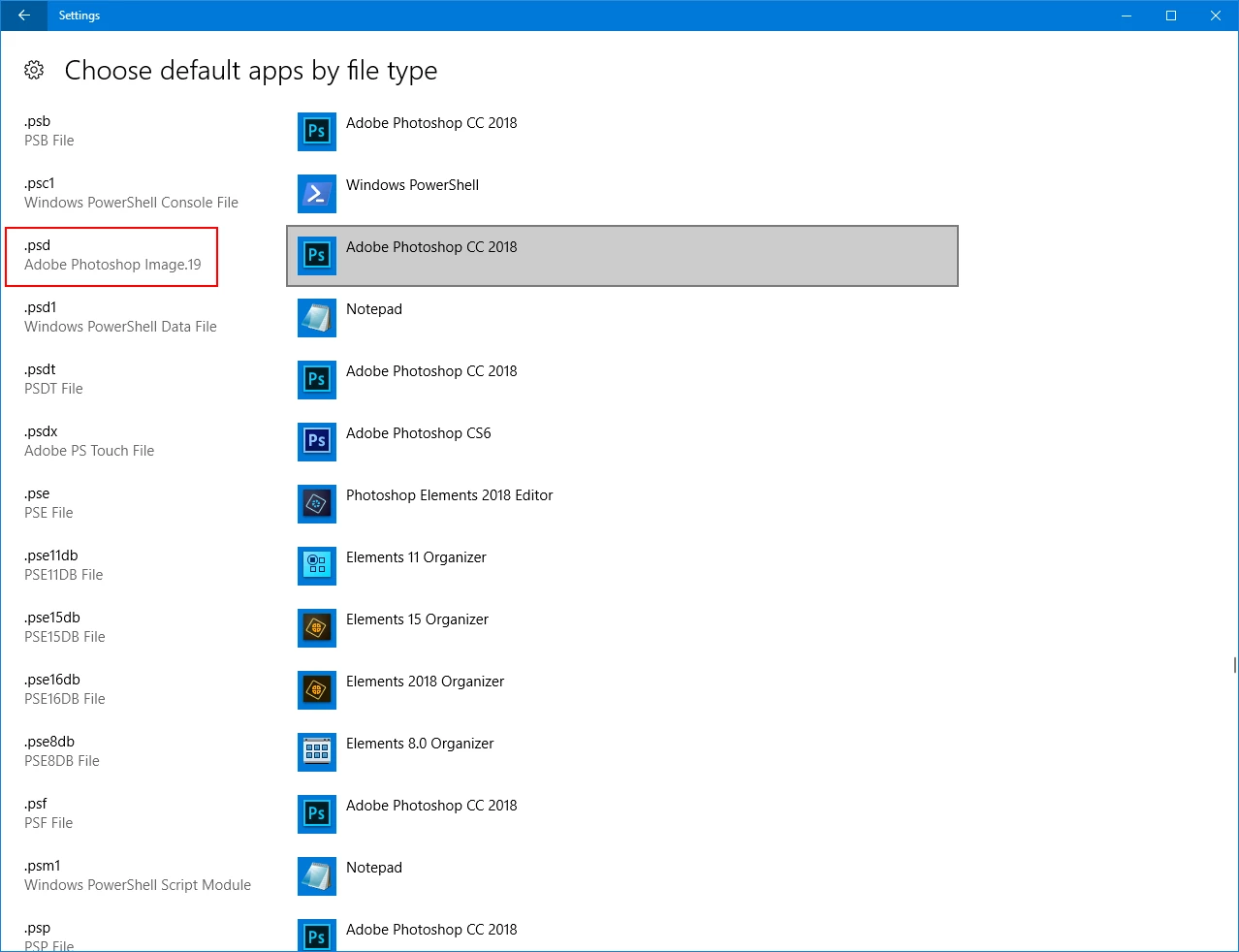Image resolution: width=1239 pixels, height=952 pixels.
Task: Click "Windows PowerShell Data File" text
Action: 120,327
